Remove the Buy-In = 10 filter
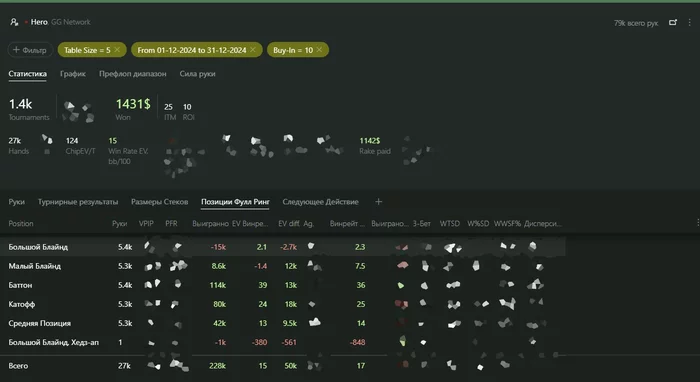This screenshot has width=700, height=382. coord(319,50)
